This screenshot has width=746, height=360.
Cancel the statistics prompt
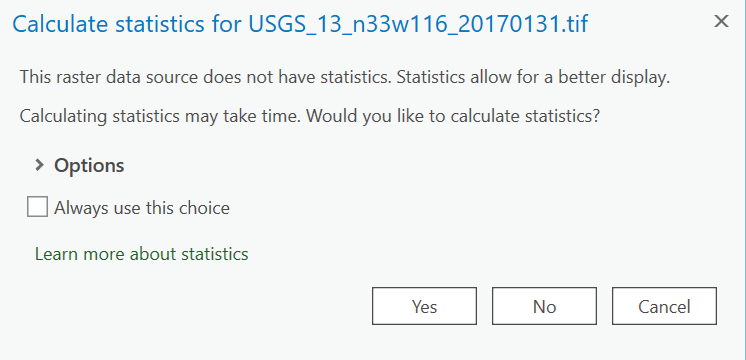click(664, 306)
